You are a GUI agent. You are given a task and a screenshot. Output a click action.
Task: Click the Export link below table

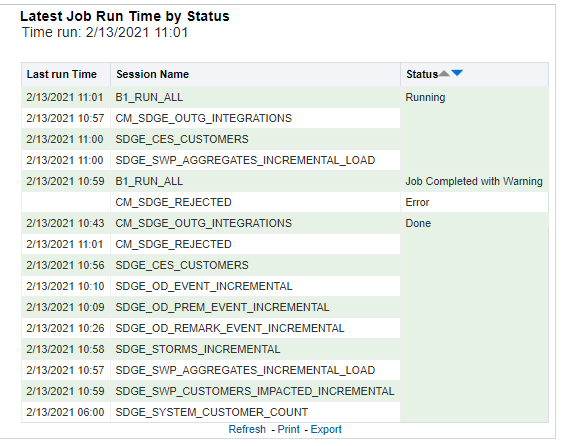(x=326, y=429)
